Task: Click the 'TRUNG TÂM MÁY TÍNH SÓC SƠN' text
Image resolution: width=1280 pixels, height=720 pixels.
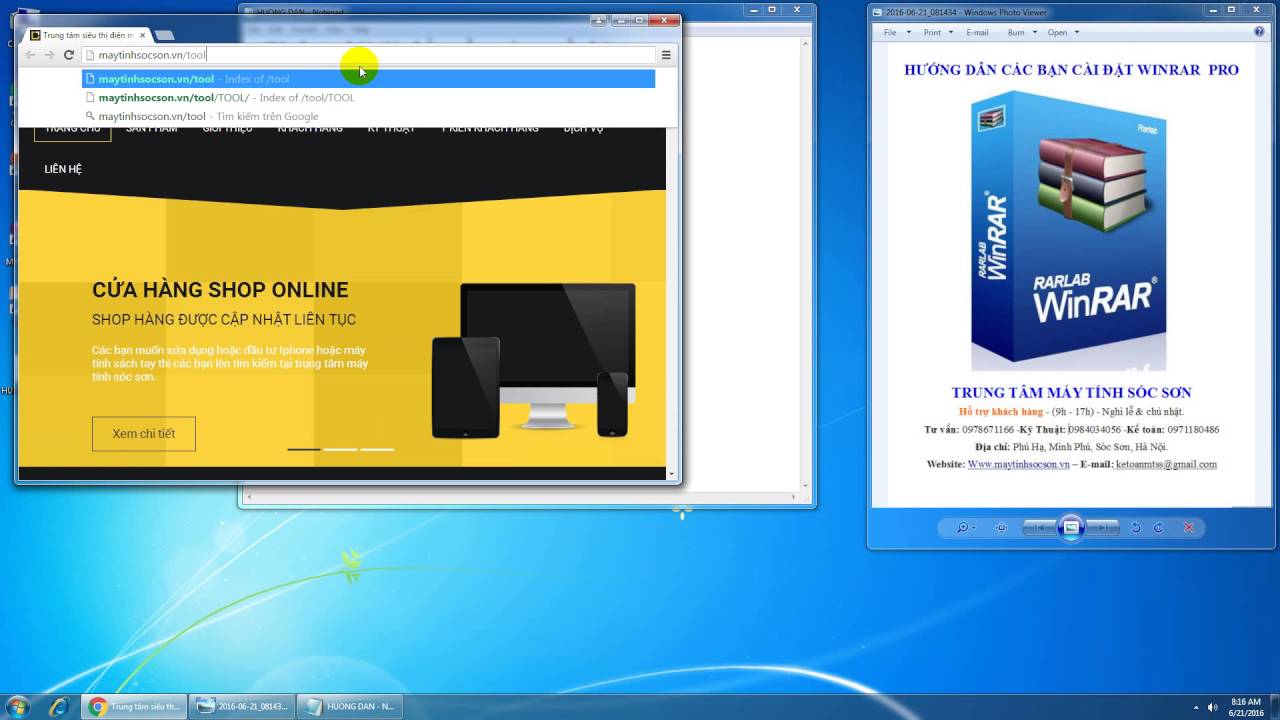Action: [1071, 393]
